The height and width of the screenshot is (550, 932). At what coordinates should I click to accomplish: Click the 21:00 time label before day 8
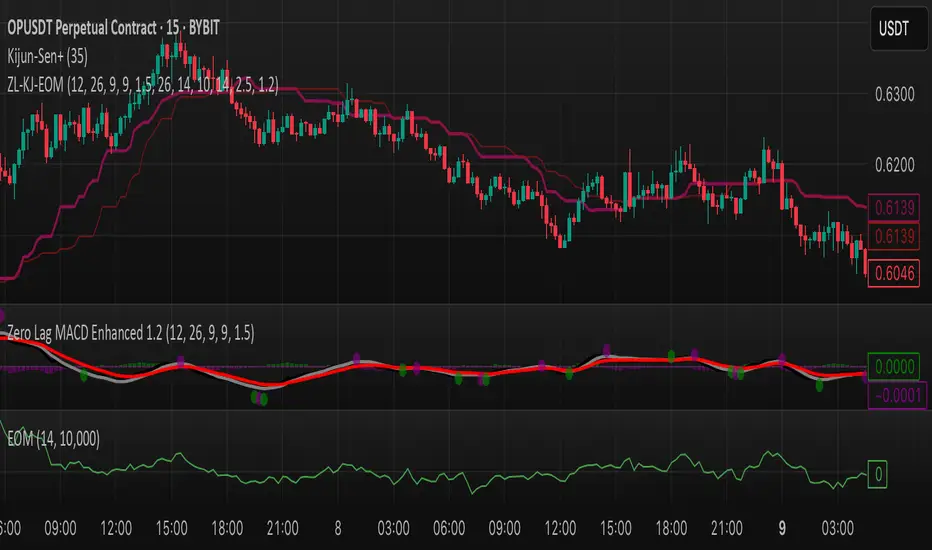(282, 528)
